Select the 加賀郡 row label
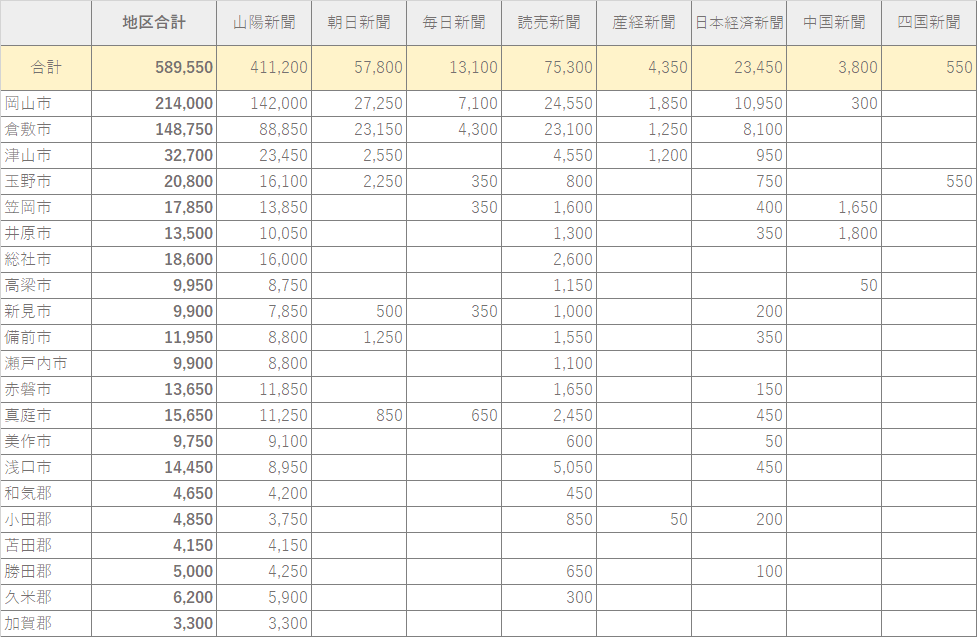 tap(46, 623)
